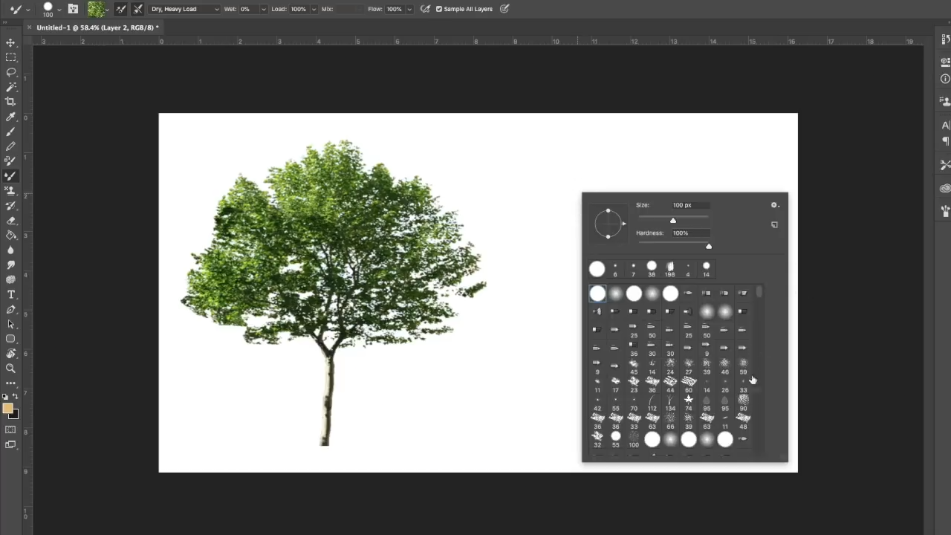Expand the Flow percentage dropdown arrow
This screenshot has height=535, width=951.
click(x=409, y=9)
